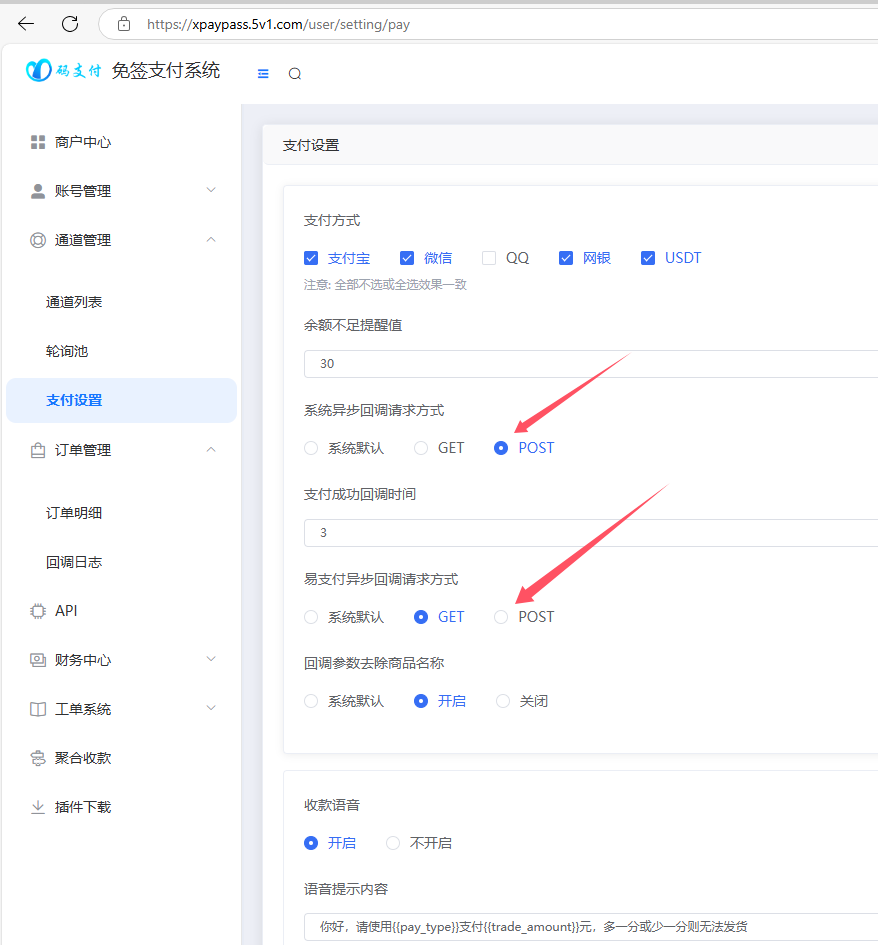Click the browser back arrow

[26, 24]
